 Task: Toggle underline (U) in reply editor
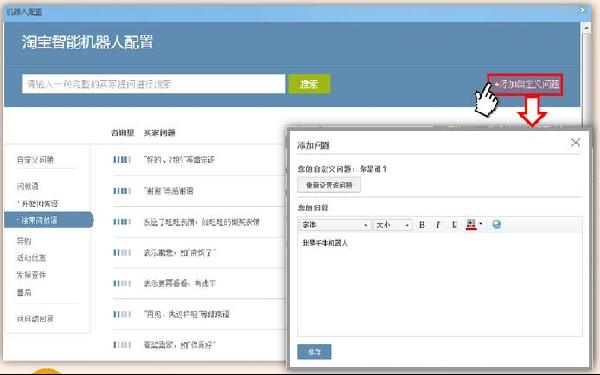point(454,225)
